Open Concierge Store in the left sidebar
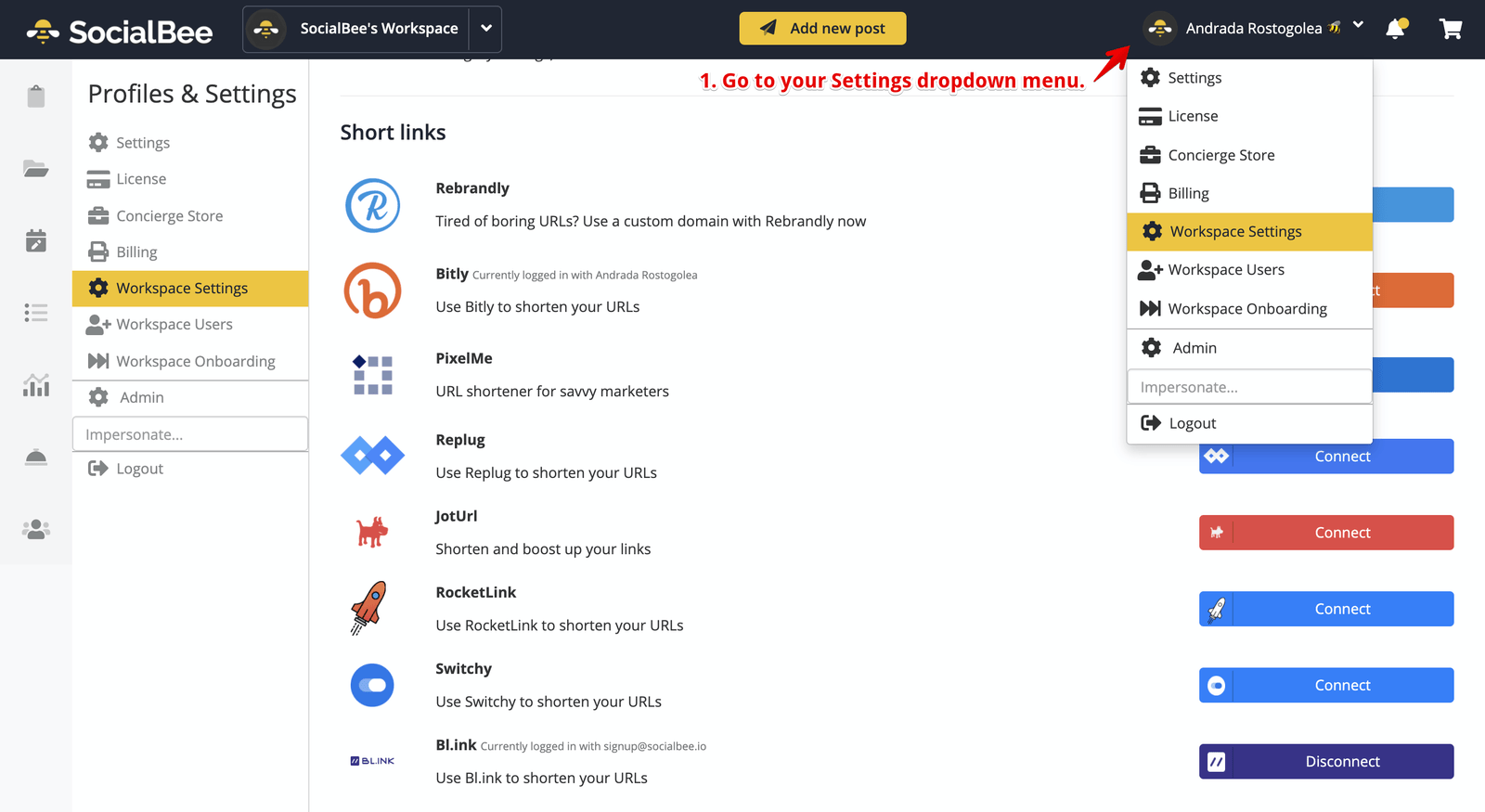 click(x=190, y=215)
